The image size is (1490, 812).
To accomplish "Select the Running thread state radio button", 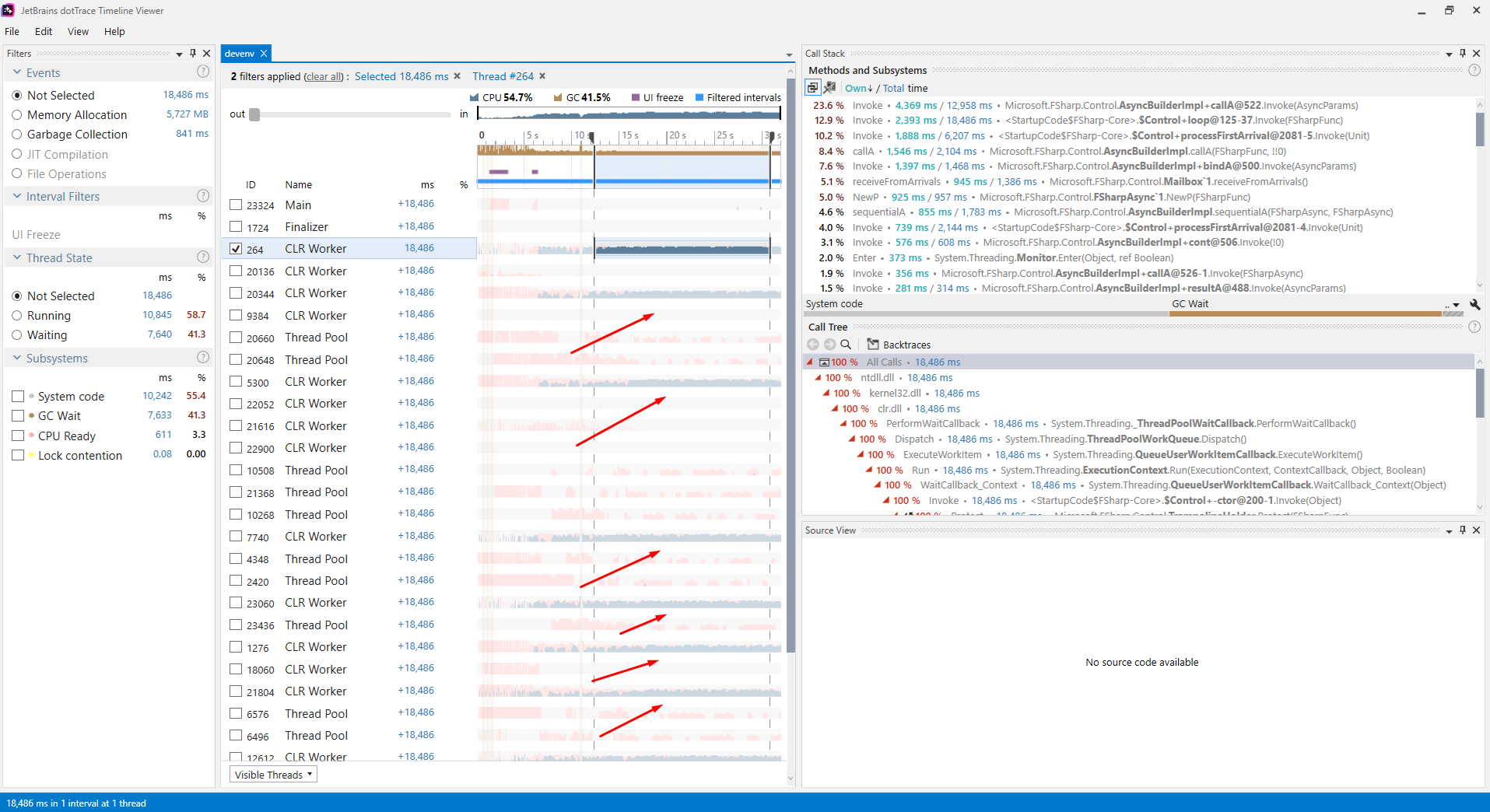I will (x=17, y=315).
